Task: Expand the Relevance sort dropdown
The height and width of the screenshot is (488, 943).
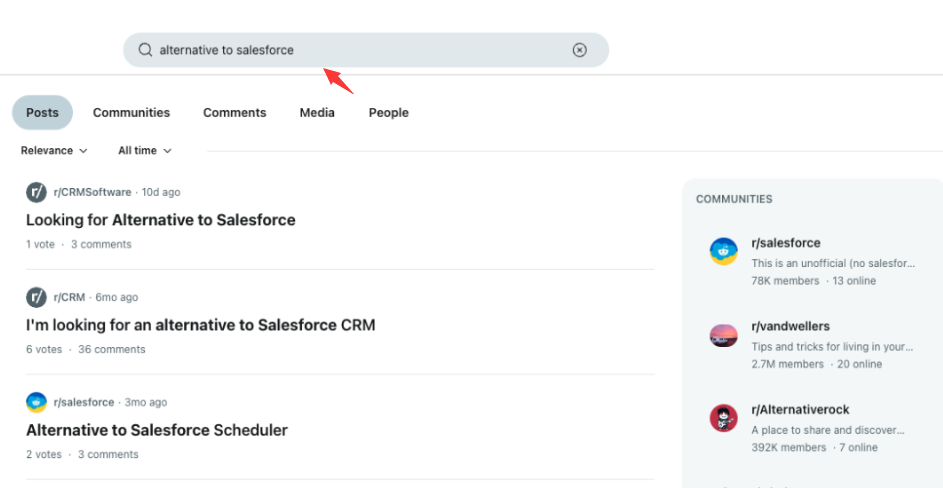Action: pos(54,151)
